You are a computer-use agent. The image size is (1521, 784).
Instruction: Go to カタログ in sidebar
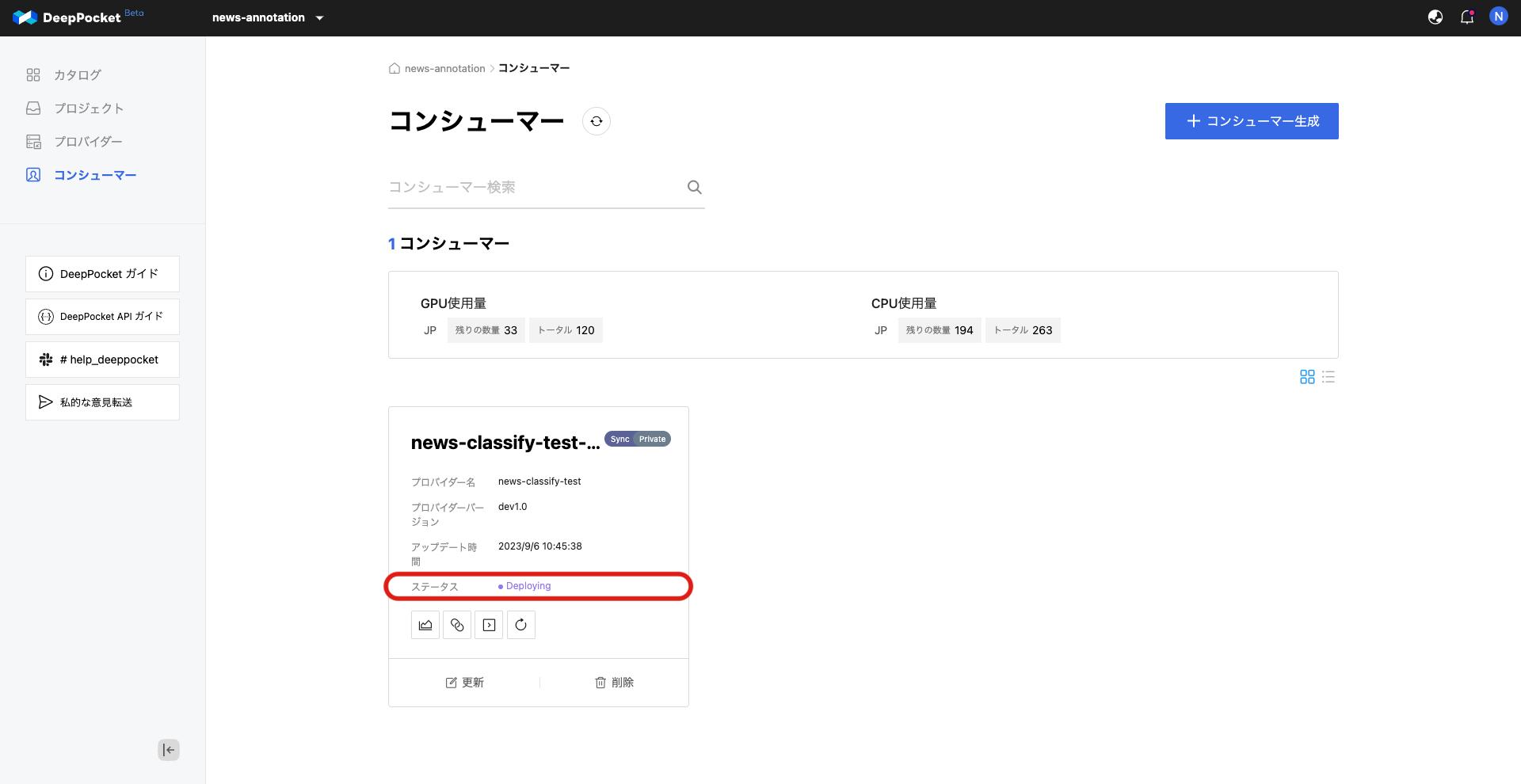78,75
